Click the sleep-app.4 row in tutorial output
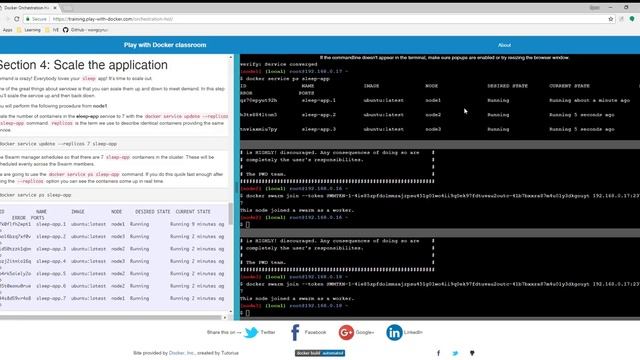640x360 pixels. click(112, 261)
